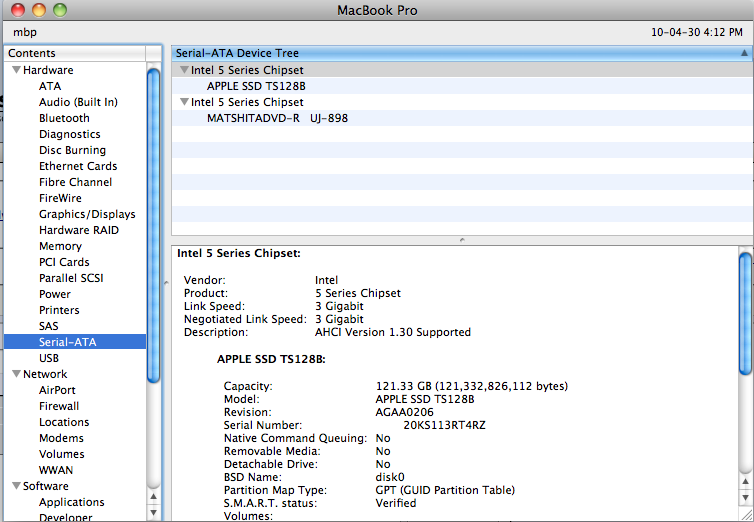The width and height of the screenshot is (754, 522).
Task: Select WWAN entry
Action: pyautogui.click(x=56, y=470)
